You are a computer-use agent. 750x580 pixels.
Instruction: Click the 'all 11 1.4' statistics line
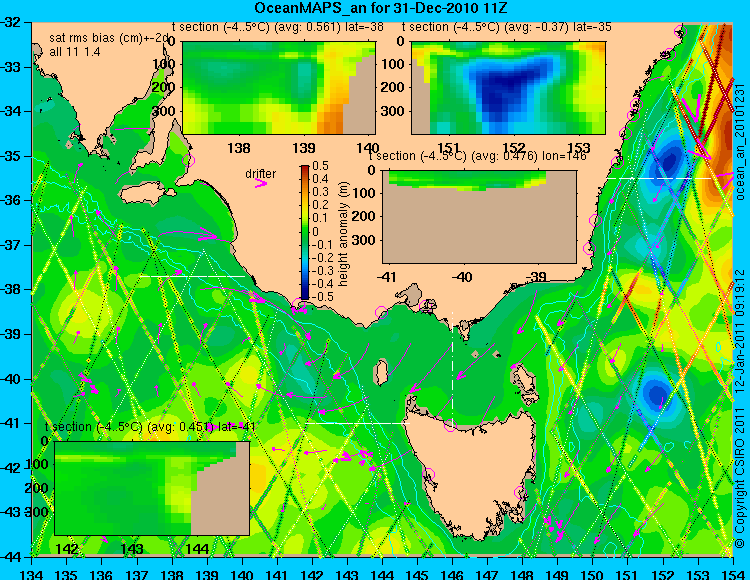75,52
